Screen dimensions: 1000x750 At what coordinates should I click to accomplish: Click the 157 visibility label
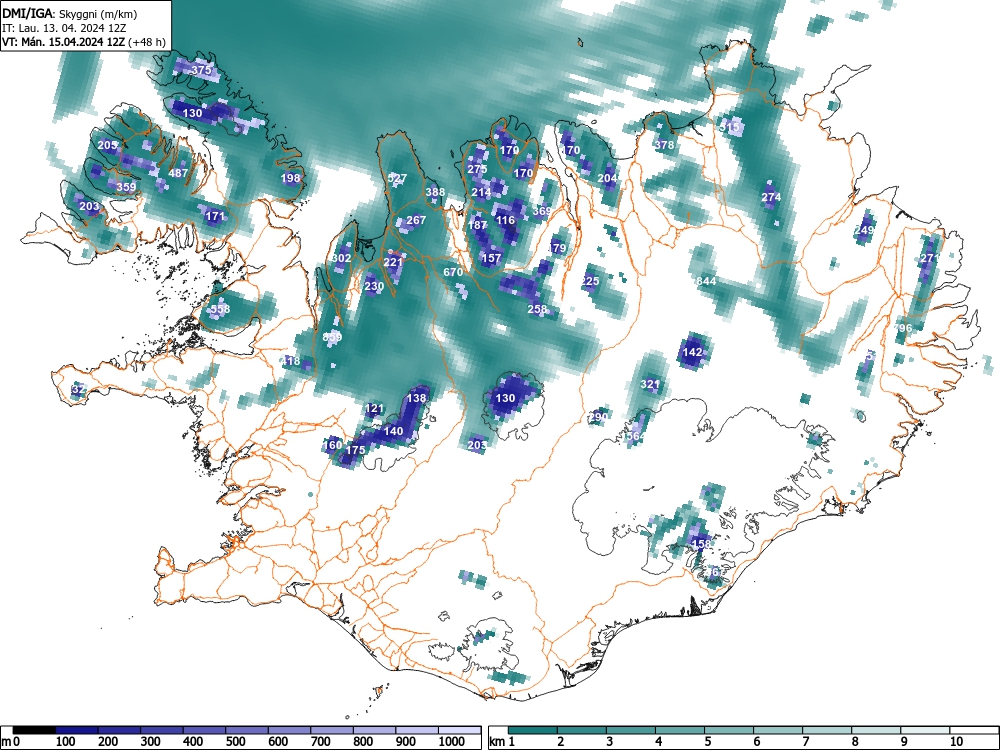(x=491, y=258)
